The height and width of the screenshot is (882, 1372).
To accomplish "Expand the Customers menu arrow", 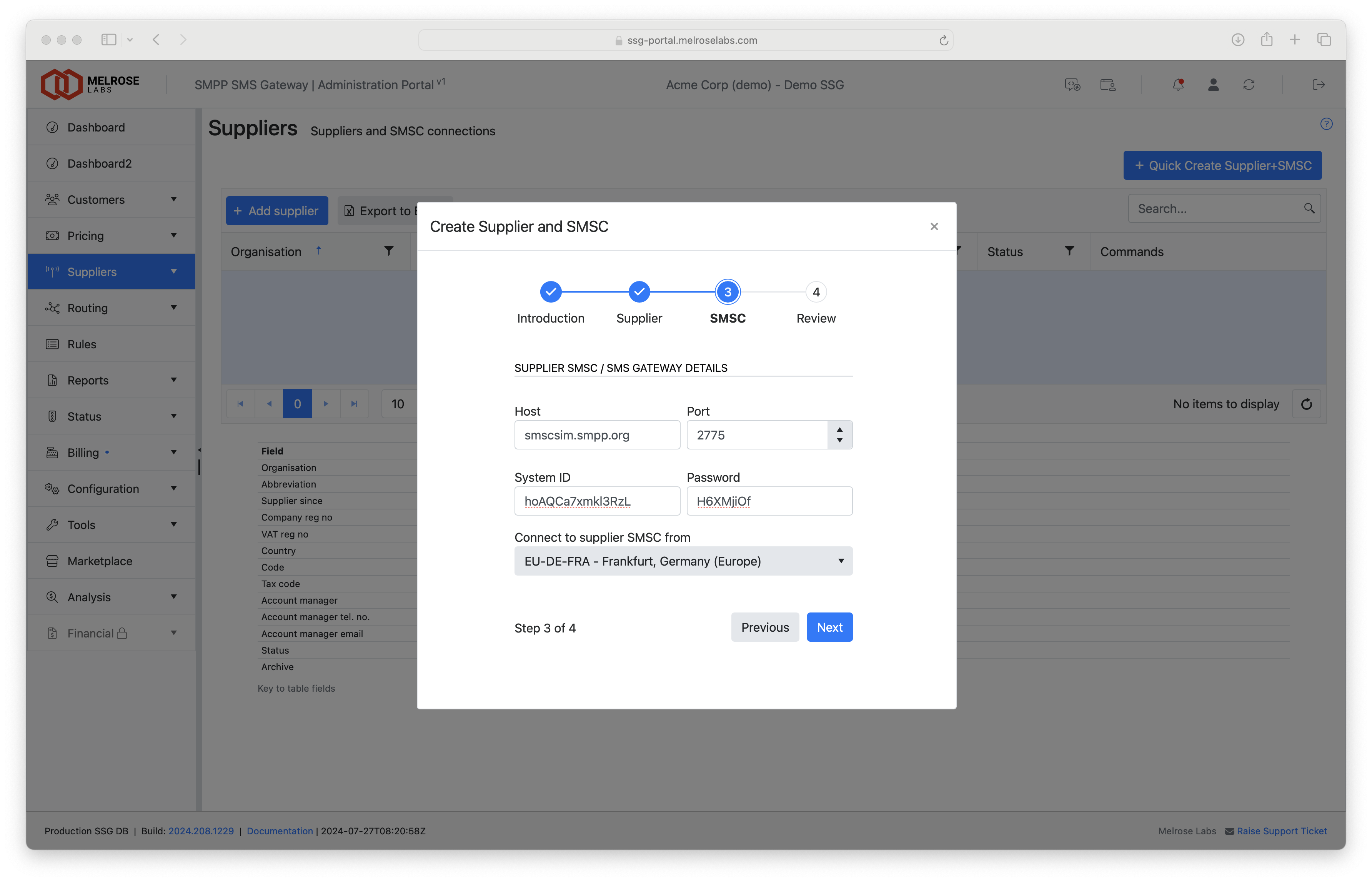I will click(173, 199).
